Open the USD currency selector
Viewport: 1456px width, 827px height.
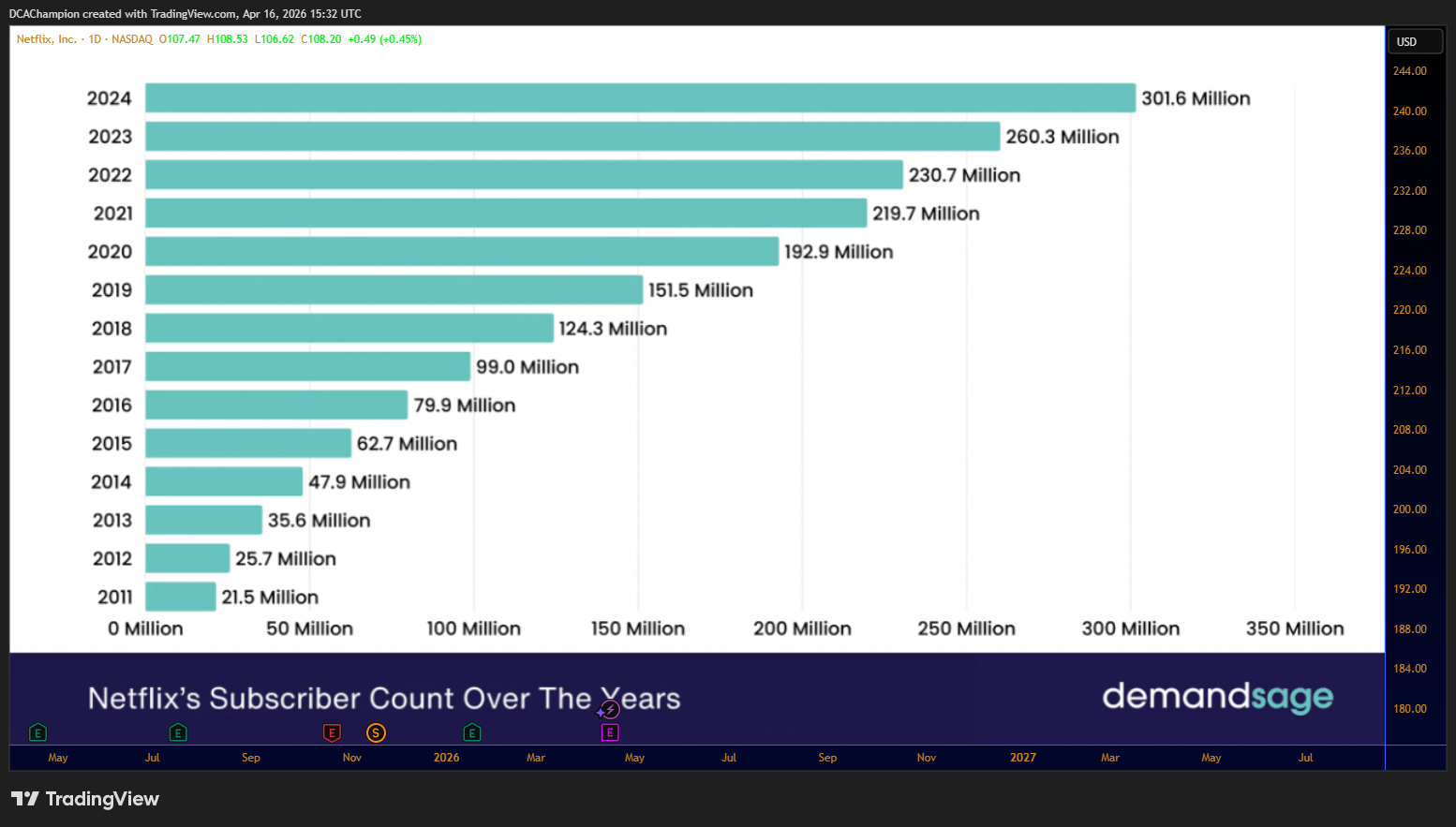1415,41
